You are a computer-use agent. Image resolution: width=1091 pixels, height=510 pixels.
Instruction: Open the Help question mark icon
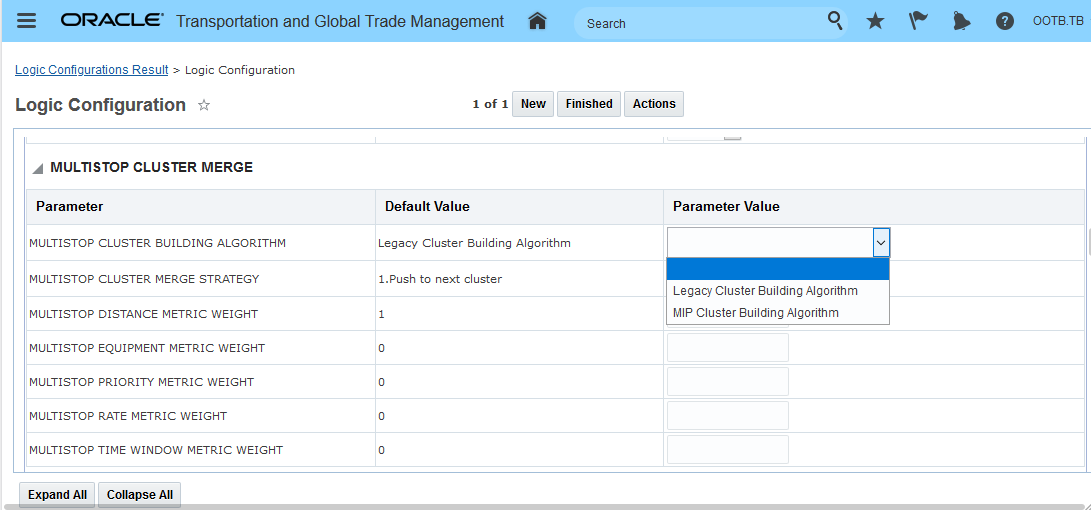1005,21
